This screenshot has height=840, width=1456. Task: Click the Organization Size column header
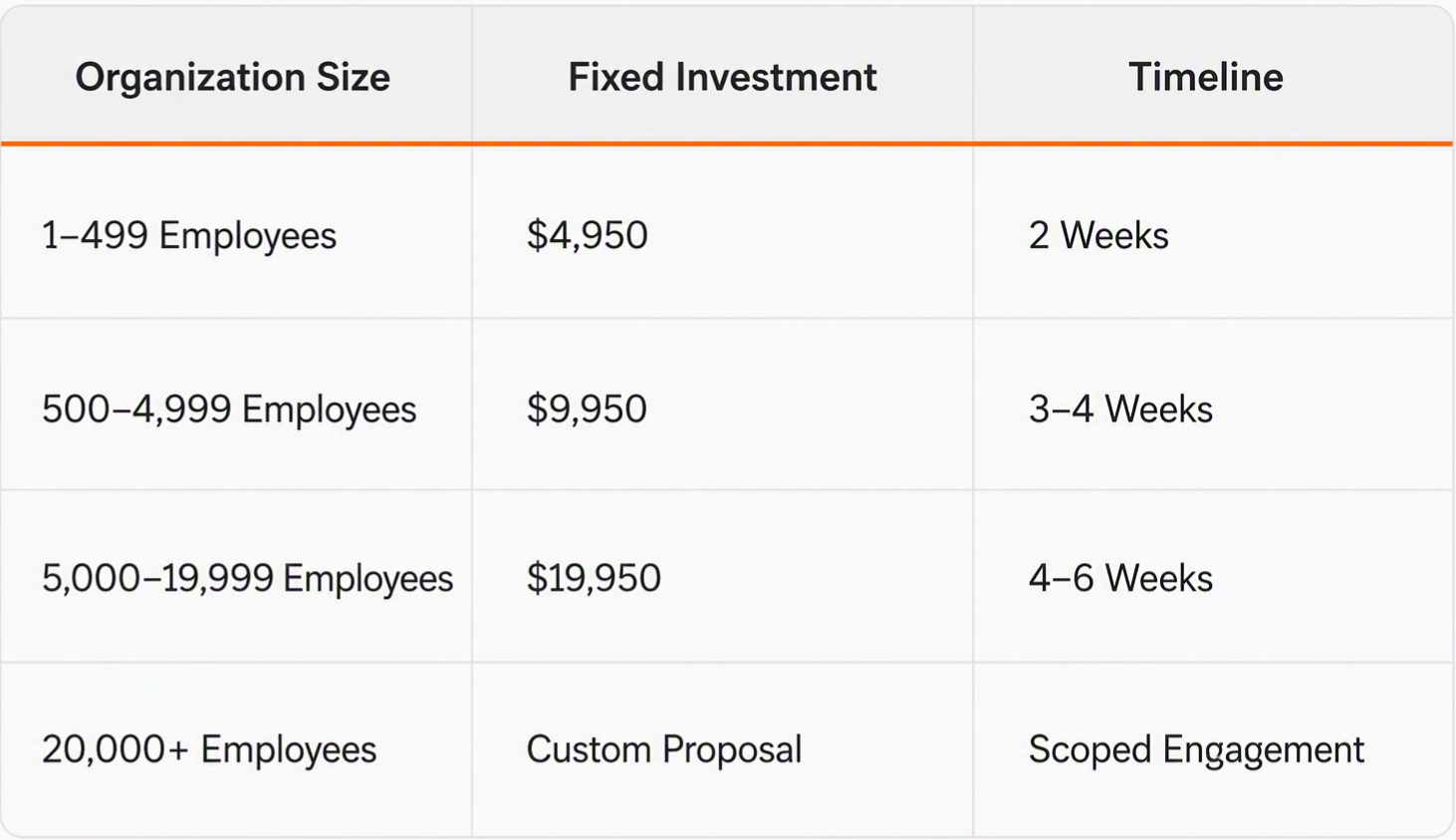tap(232, 77)
